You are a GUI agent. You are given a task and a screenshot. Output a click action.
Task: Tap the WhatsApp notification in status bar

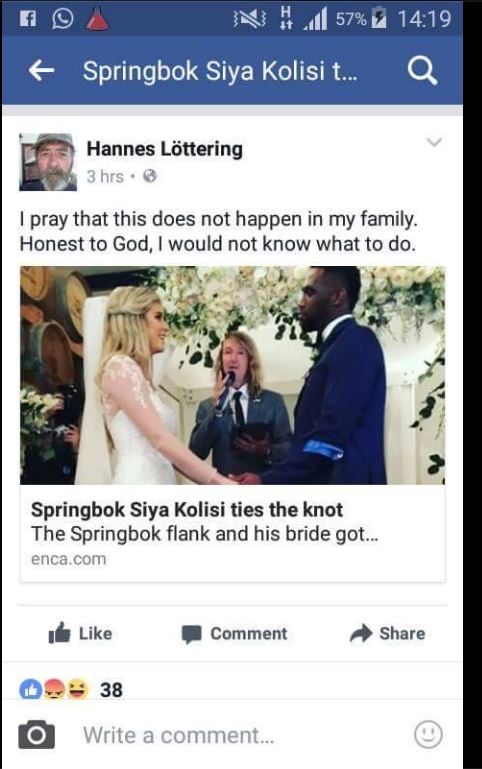click(62, 19)
